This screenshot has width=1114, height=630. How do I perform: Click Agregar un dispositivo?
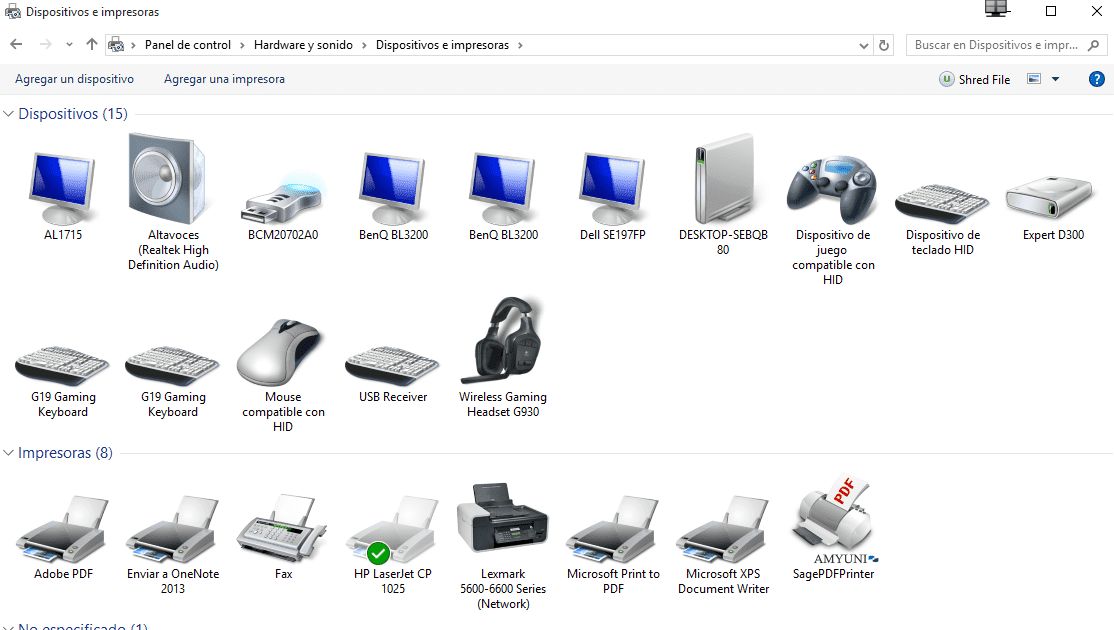74,79
